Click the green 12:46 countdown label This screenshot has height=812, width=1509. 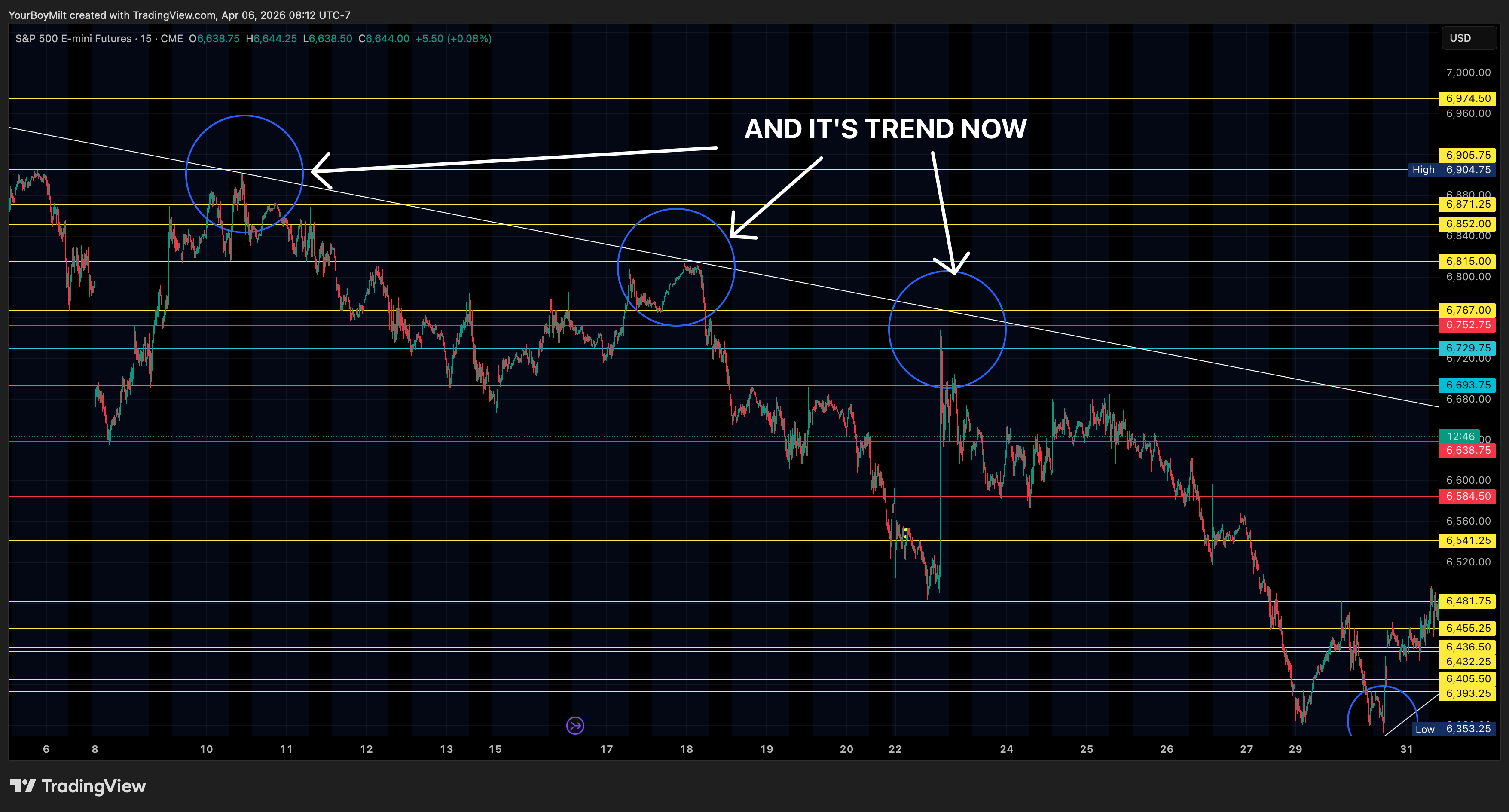tap(1460, 437)
